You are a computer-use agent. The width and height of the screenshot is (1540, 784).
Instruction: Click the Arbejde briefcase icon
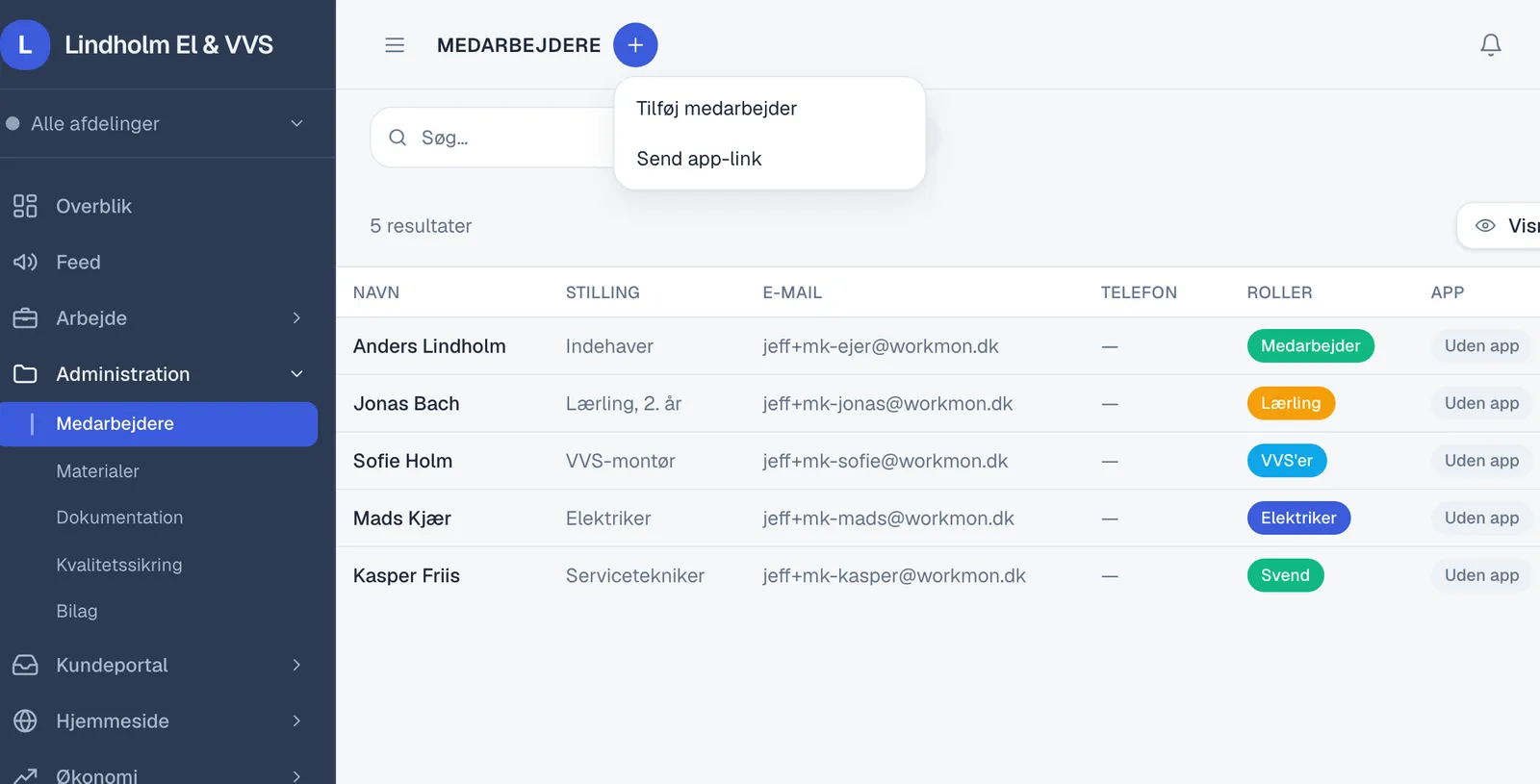(x=25, y=317)
